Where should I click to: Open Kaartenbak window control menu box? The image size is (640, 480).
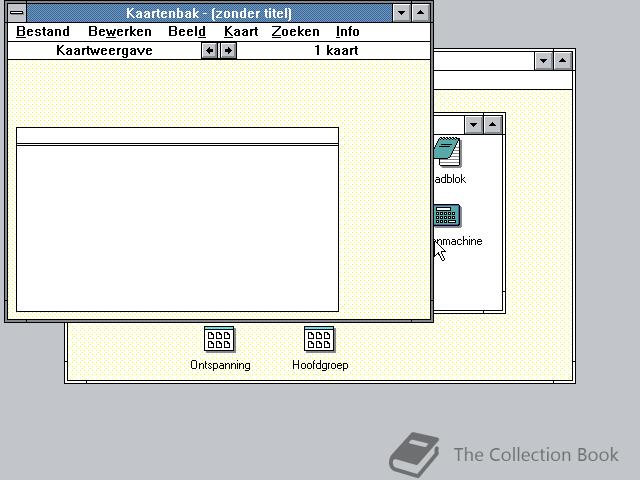coord(17,13)
